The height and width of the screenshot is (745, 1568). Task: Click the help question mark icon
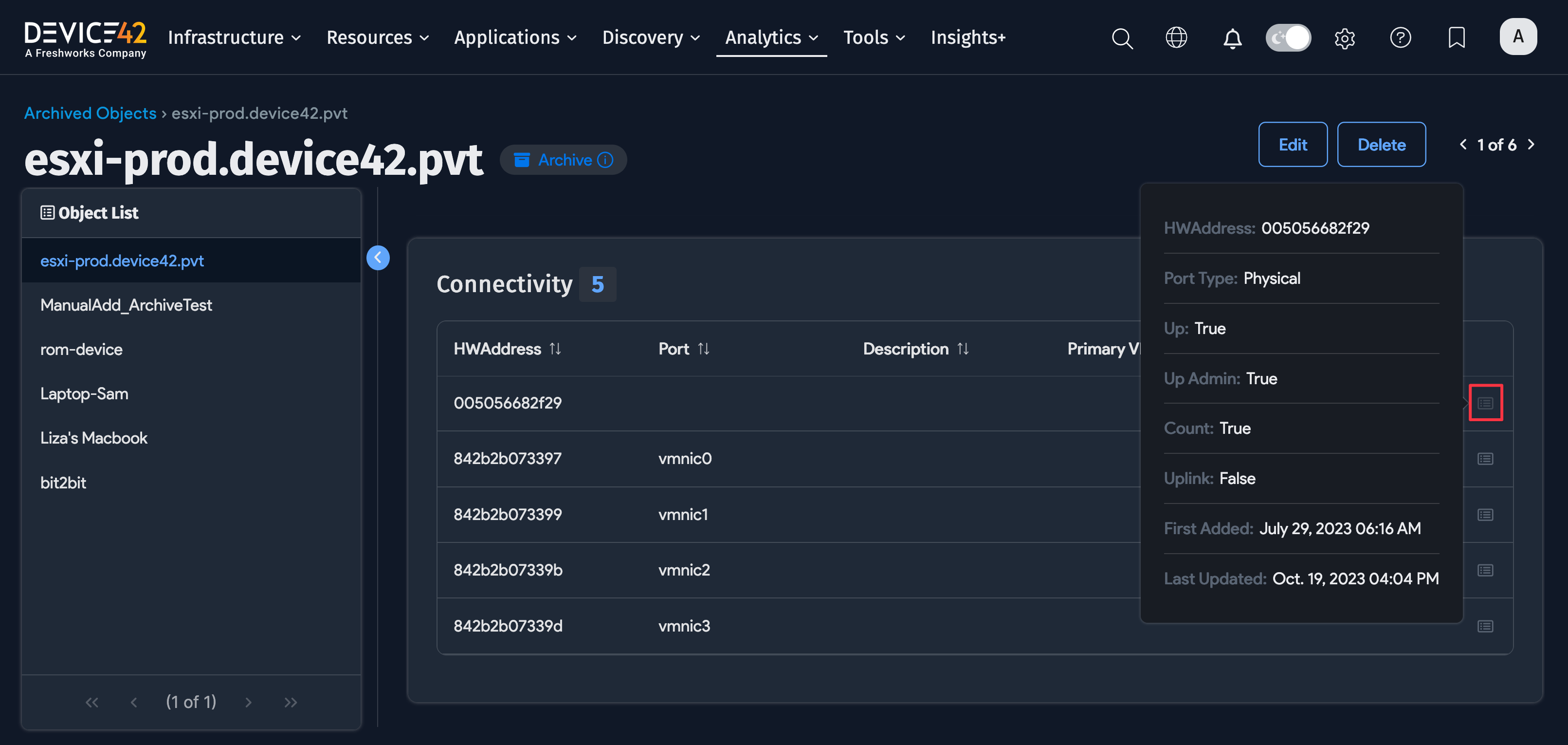[x=1401, y=38]
